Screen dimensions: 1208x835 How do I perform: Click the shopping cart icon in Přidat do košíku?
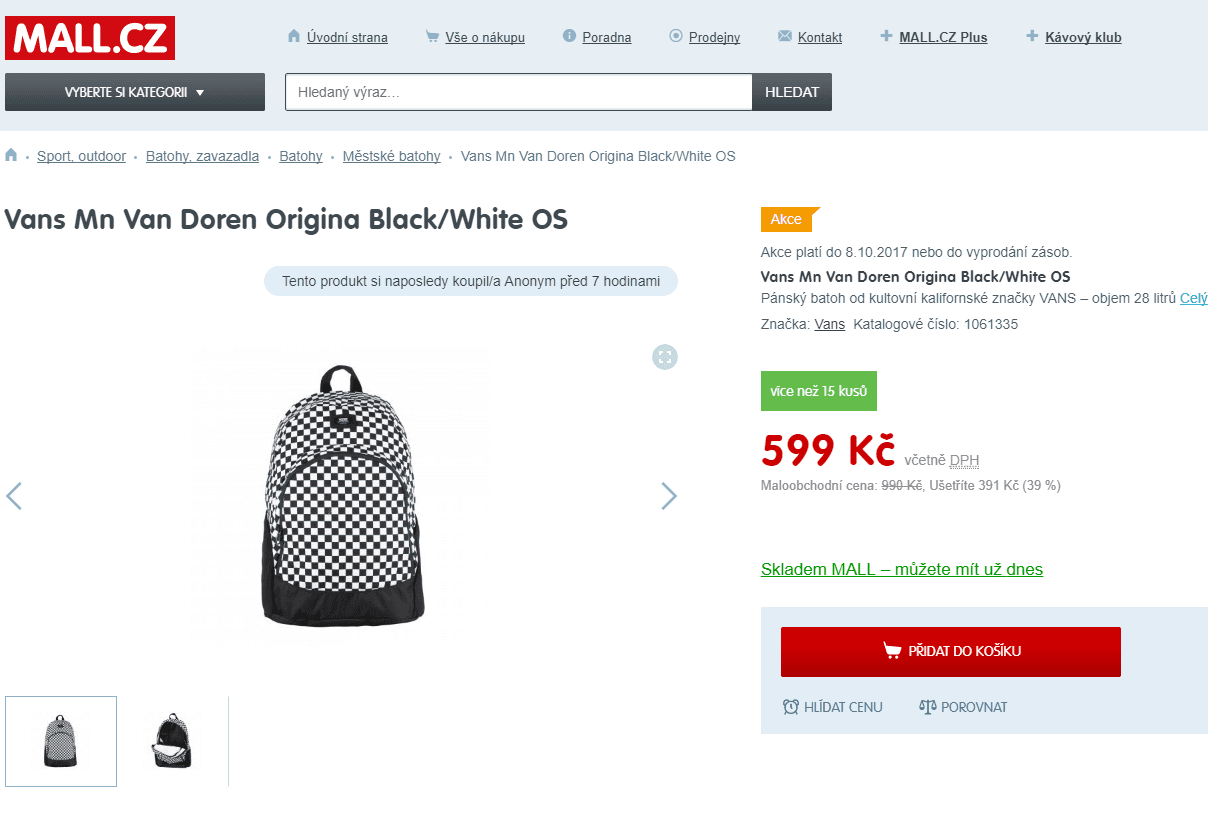tap(892, 651)
